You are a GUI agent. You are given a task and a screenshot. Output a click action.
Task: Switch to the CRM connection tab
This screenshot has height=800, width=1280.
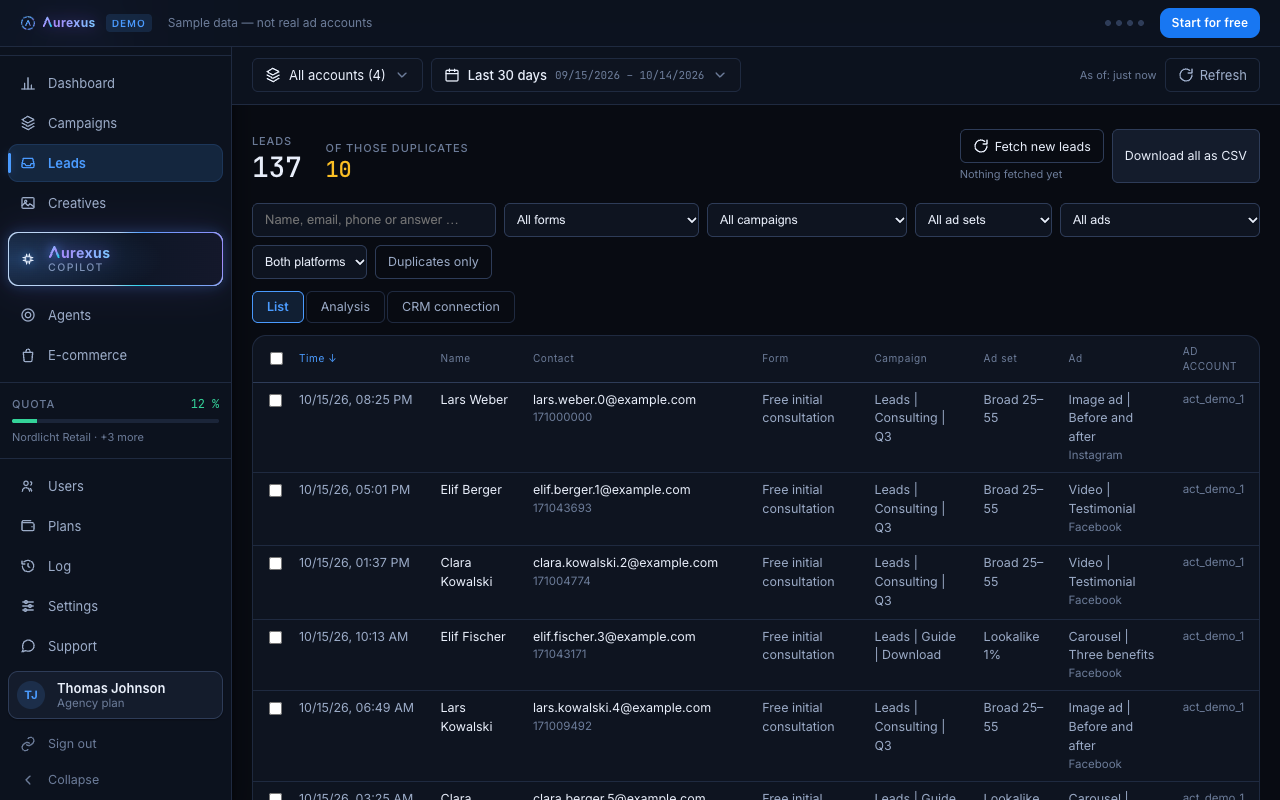tap(451, 307)
